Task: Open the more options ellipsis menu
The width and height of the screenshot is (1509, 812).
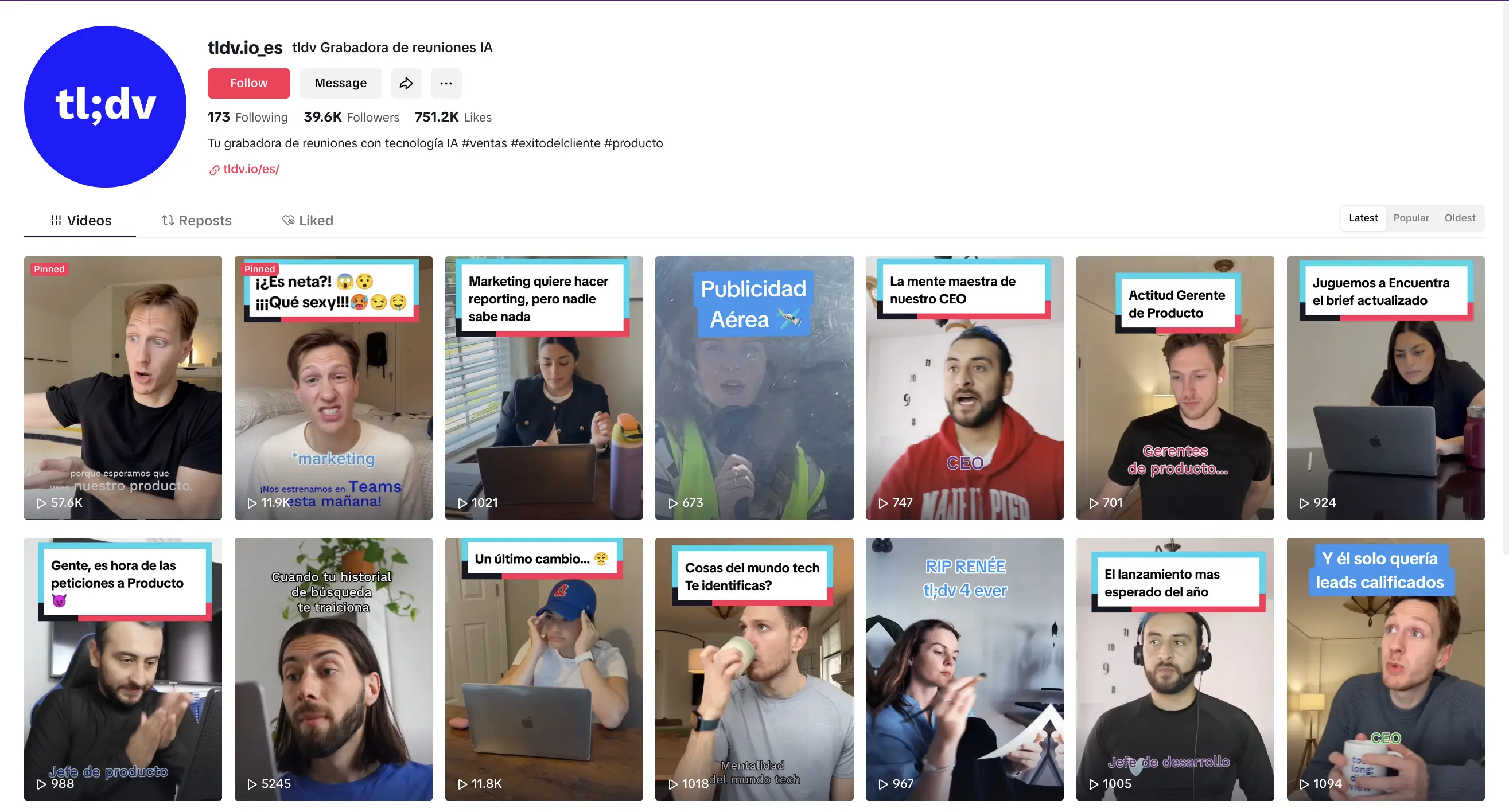Action: [x=446, y=83]
